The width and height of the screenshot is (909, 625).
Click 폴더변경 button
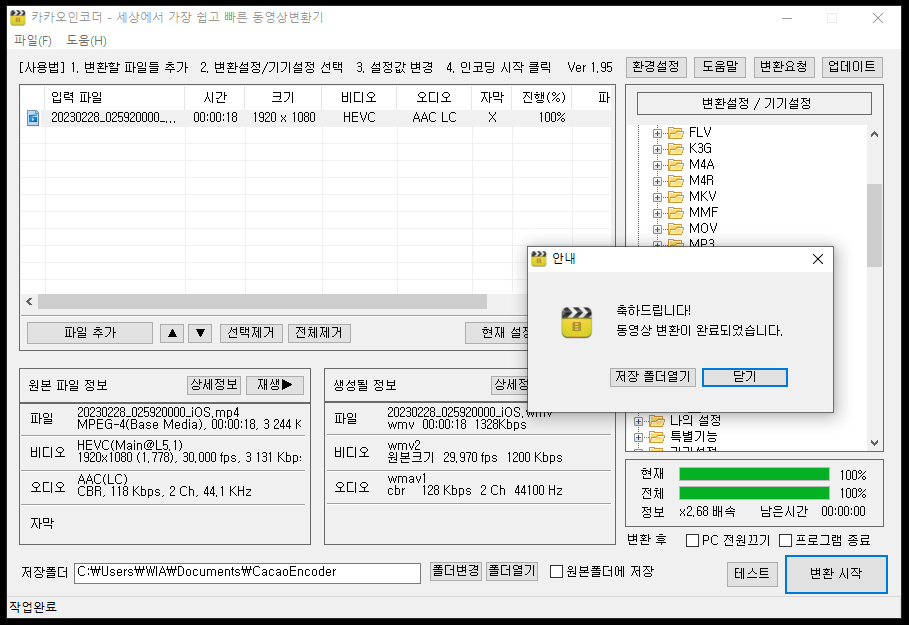(455, 571)
